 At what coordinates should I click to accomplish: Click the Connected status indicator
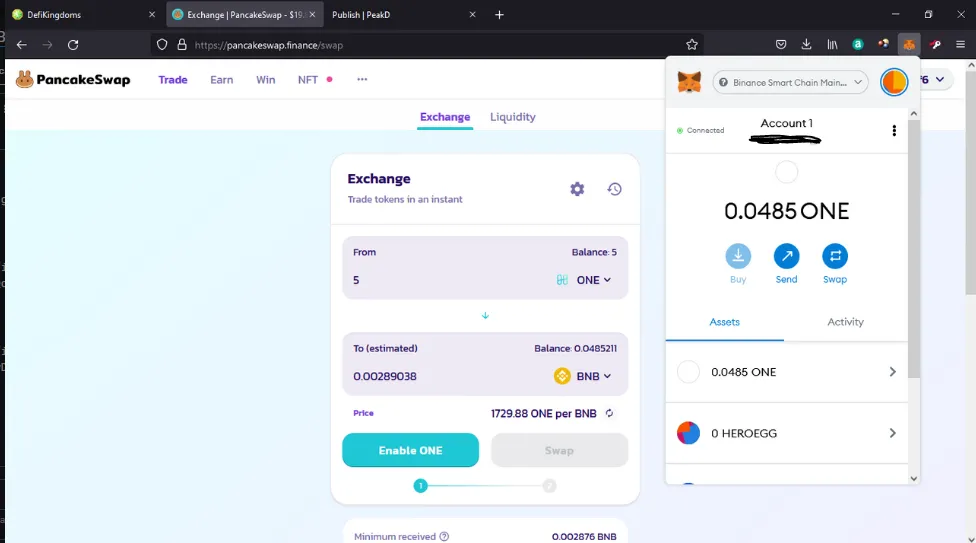point(700,130)
